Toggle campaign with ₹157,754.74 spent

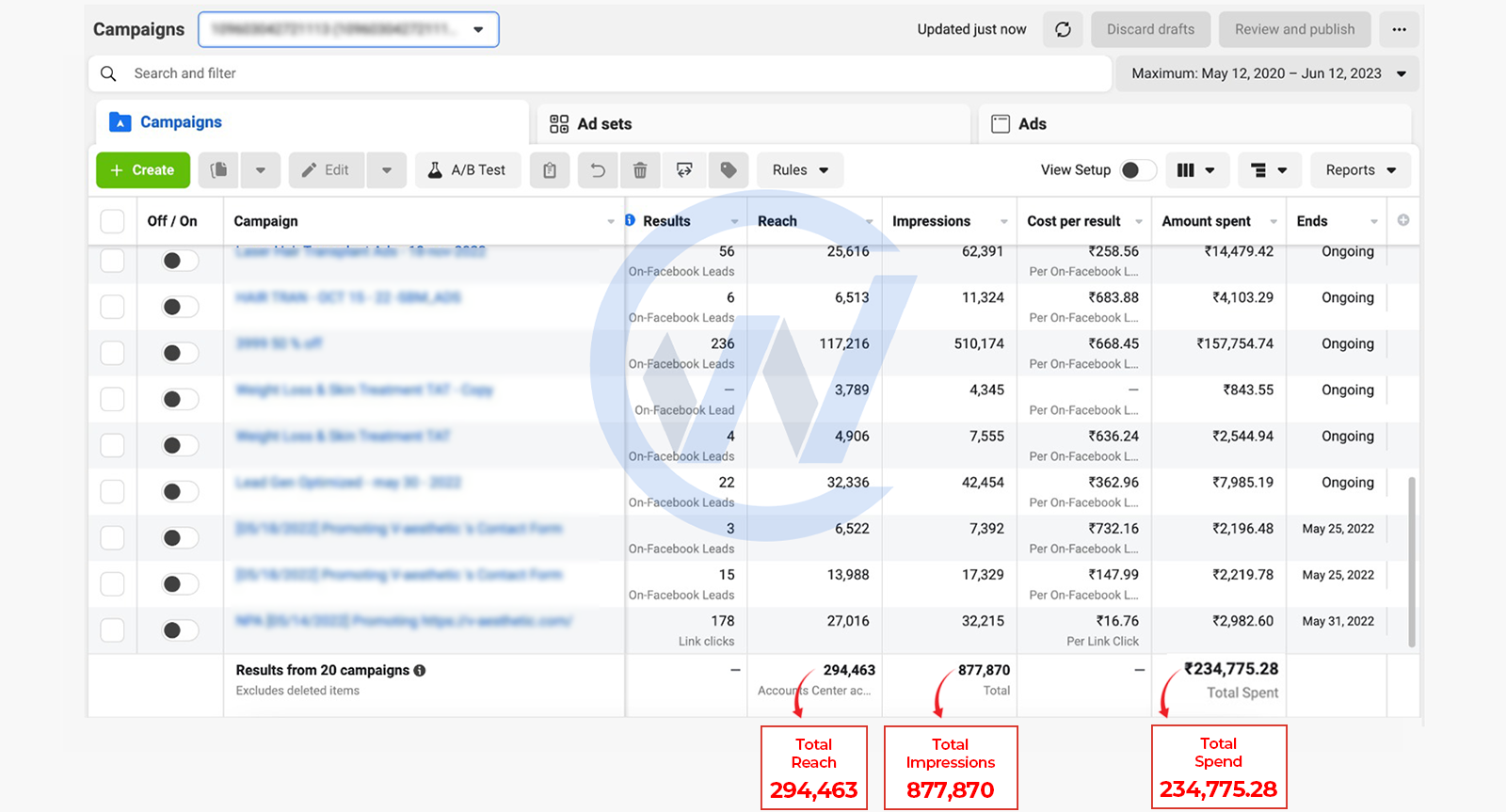coord(180,353)
